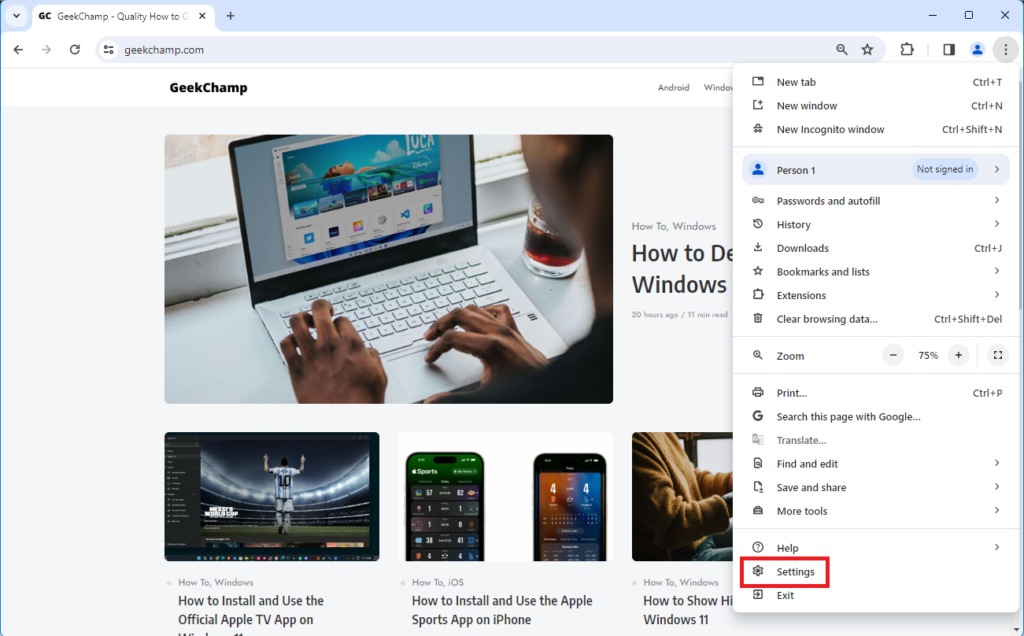Open the side panel icon

pyautogui.click(x=948, y=49)
